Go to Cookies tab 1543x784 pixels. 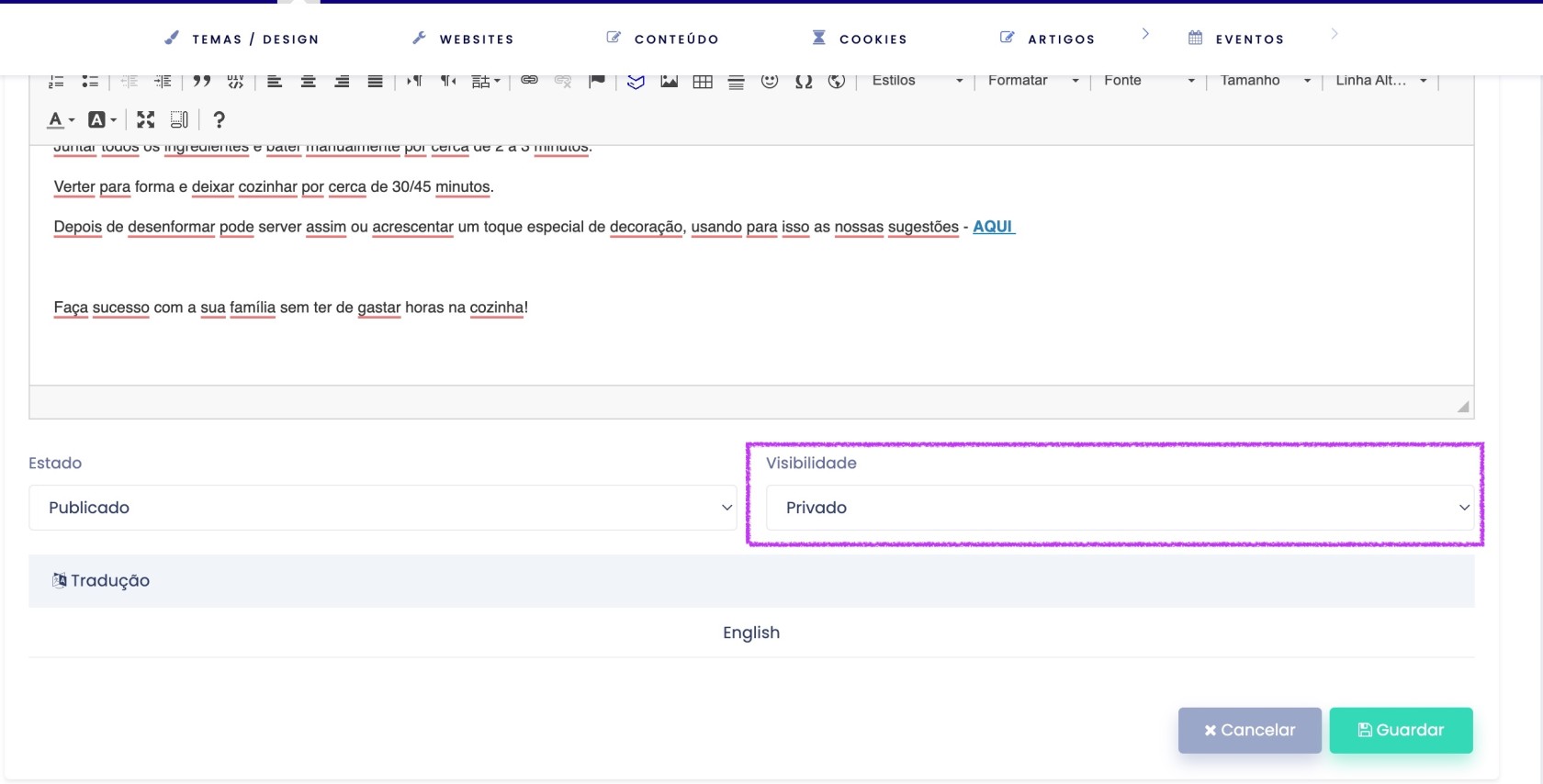point(860,39)
